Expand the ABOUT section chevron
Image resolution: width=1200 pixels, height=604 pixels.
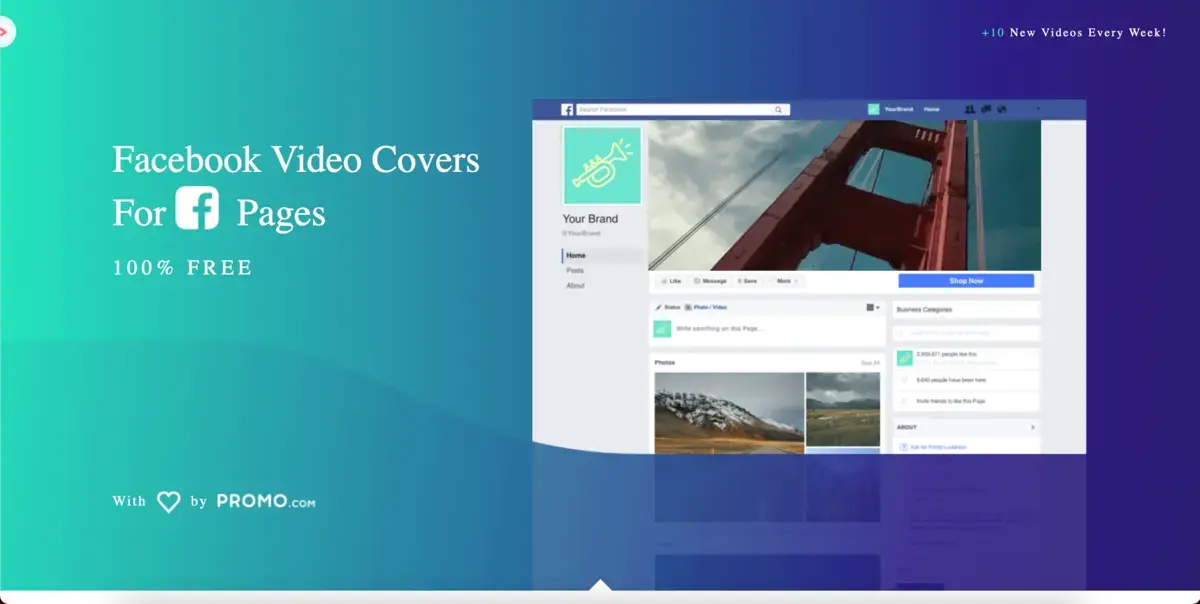click(1033, 427)
